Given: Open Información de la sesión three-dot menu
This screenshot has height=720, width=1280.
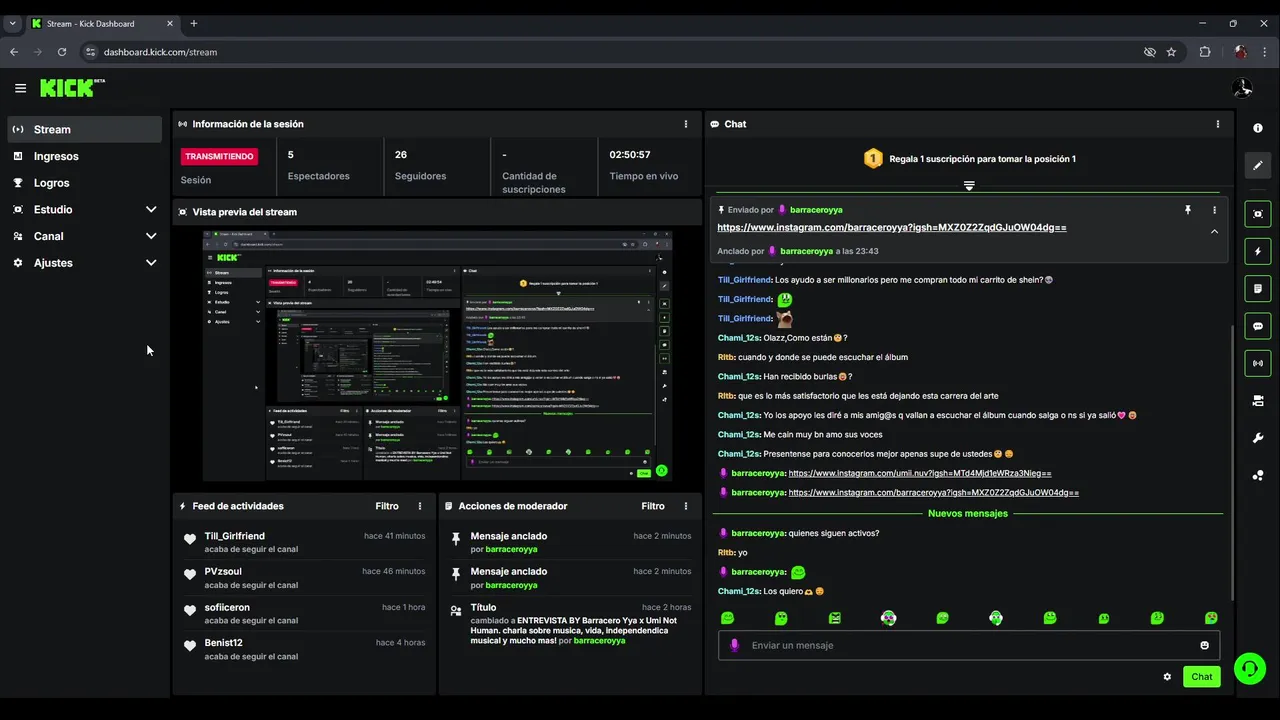Looking at the screenshot, I should click(x=686, y=124).
